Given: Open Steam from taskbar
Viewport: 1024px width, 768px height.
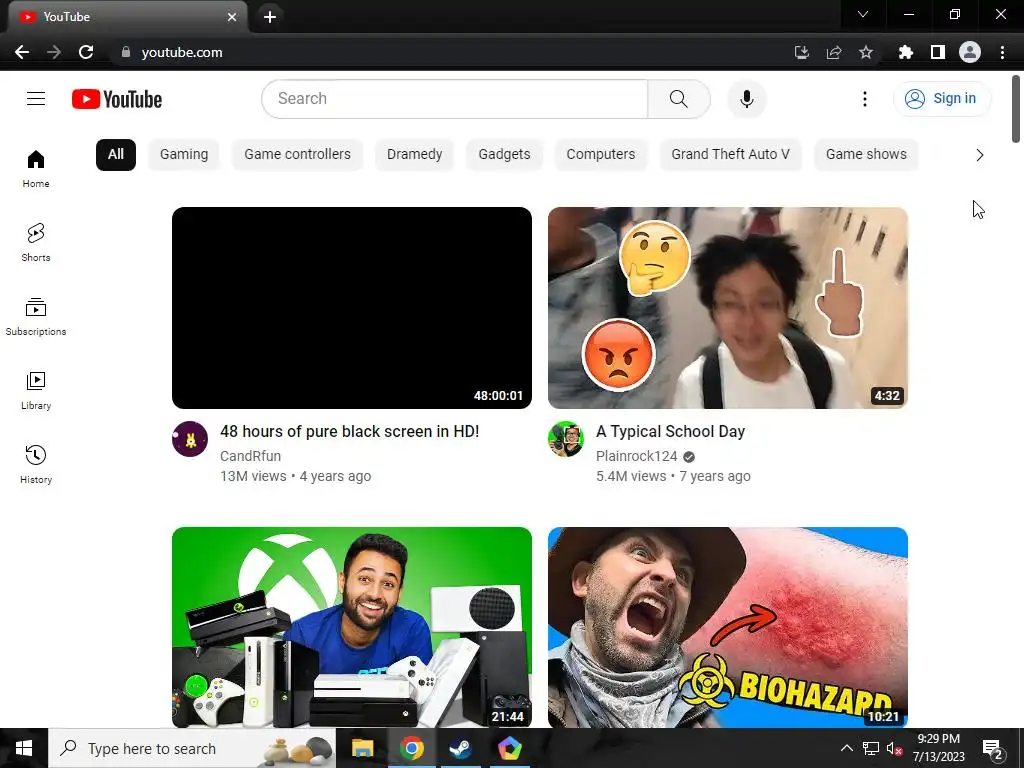Looking at the screenshot, I should click(x=460, y=748).
